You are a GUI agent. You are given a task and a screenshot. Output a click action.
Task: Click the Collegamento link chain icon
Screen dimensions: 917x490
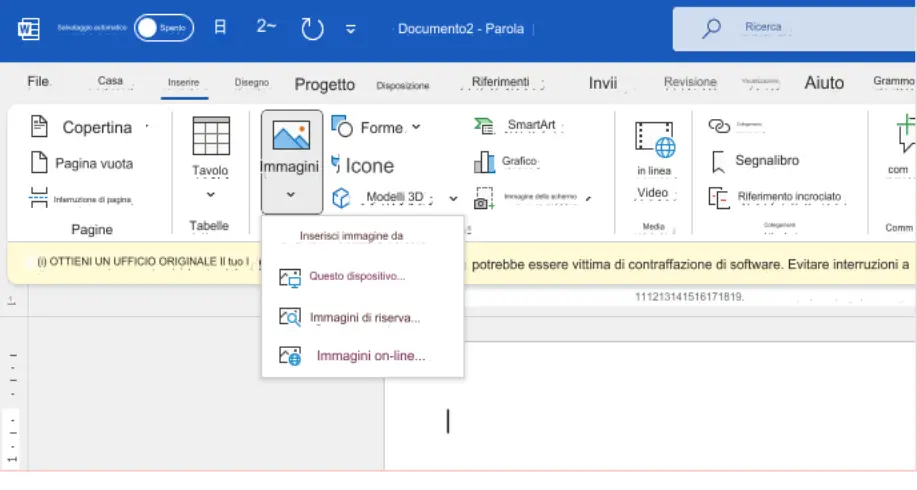(x=719, y=126)
